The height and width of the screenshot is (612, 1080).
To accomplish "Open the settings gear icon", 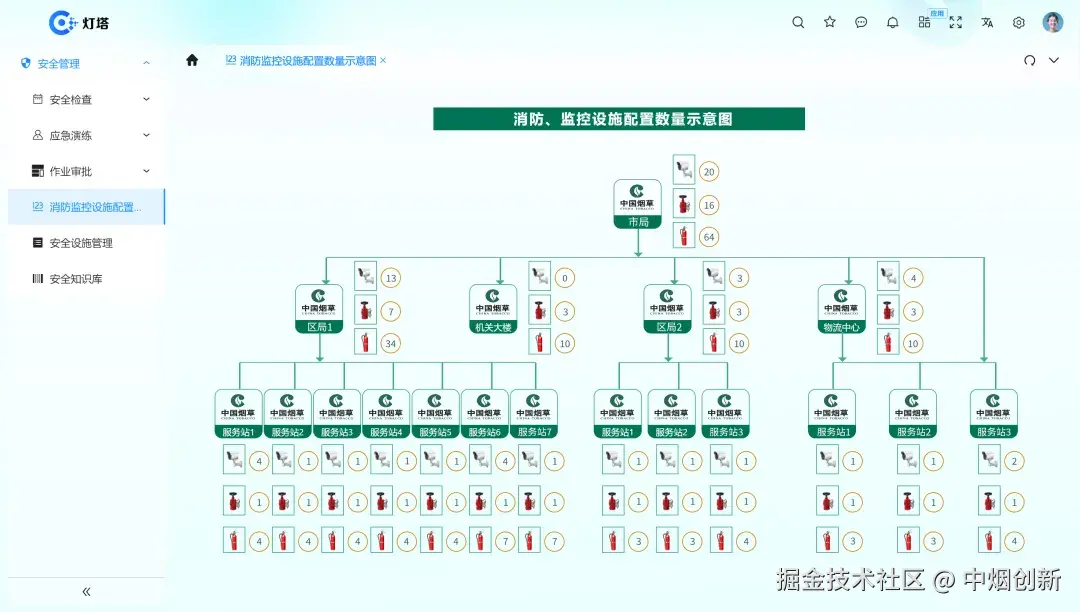I will [1018, 22].
